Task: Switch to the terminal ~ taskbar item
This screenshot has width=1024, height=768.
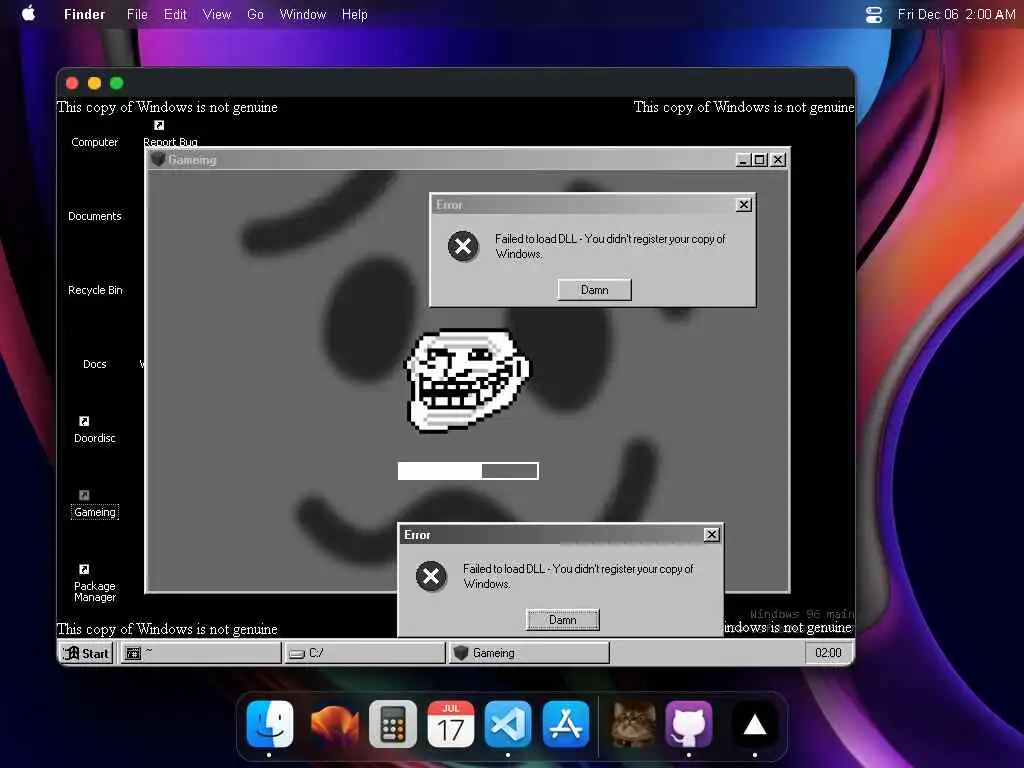Action: tap(200, 653)
